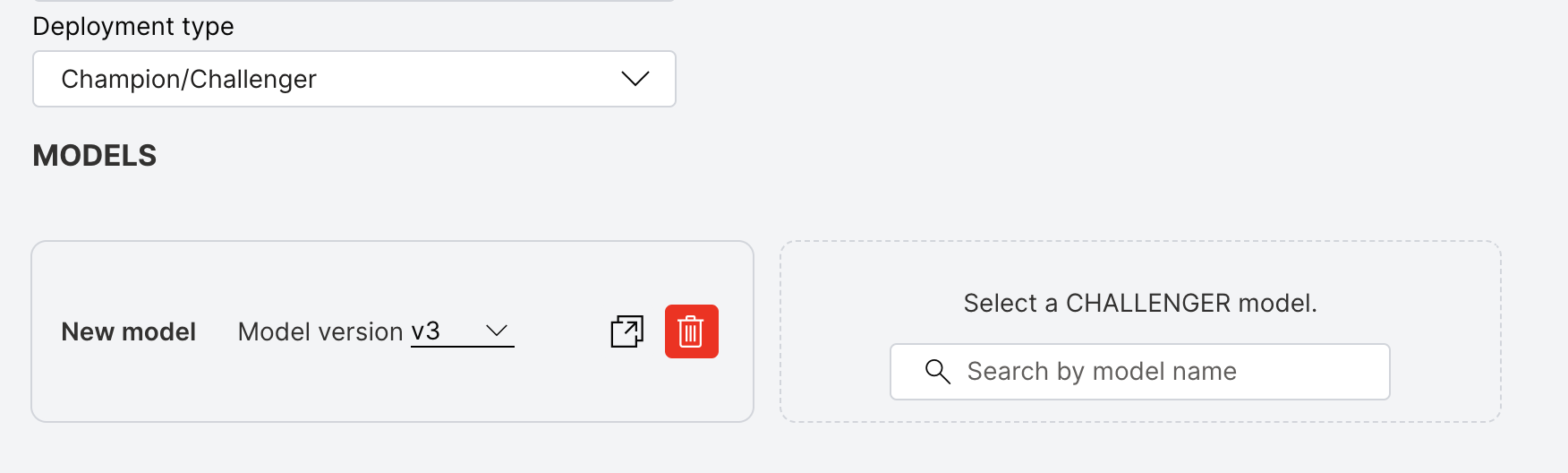Click the placeholder text inside model search

click(x=1102, y=371)
